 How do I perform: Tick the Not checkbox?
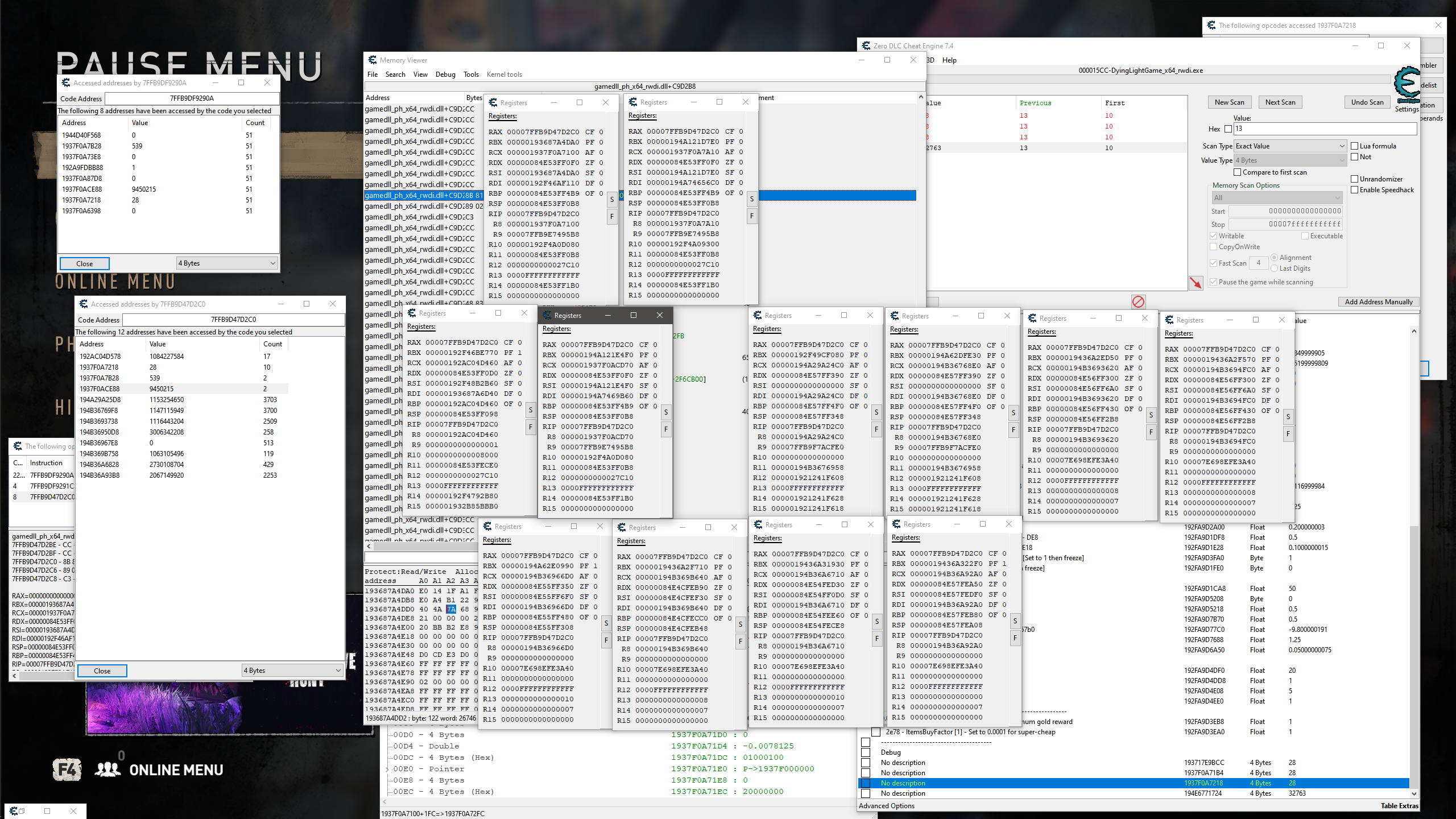pyautogui.click(x=1355, y=157)
